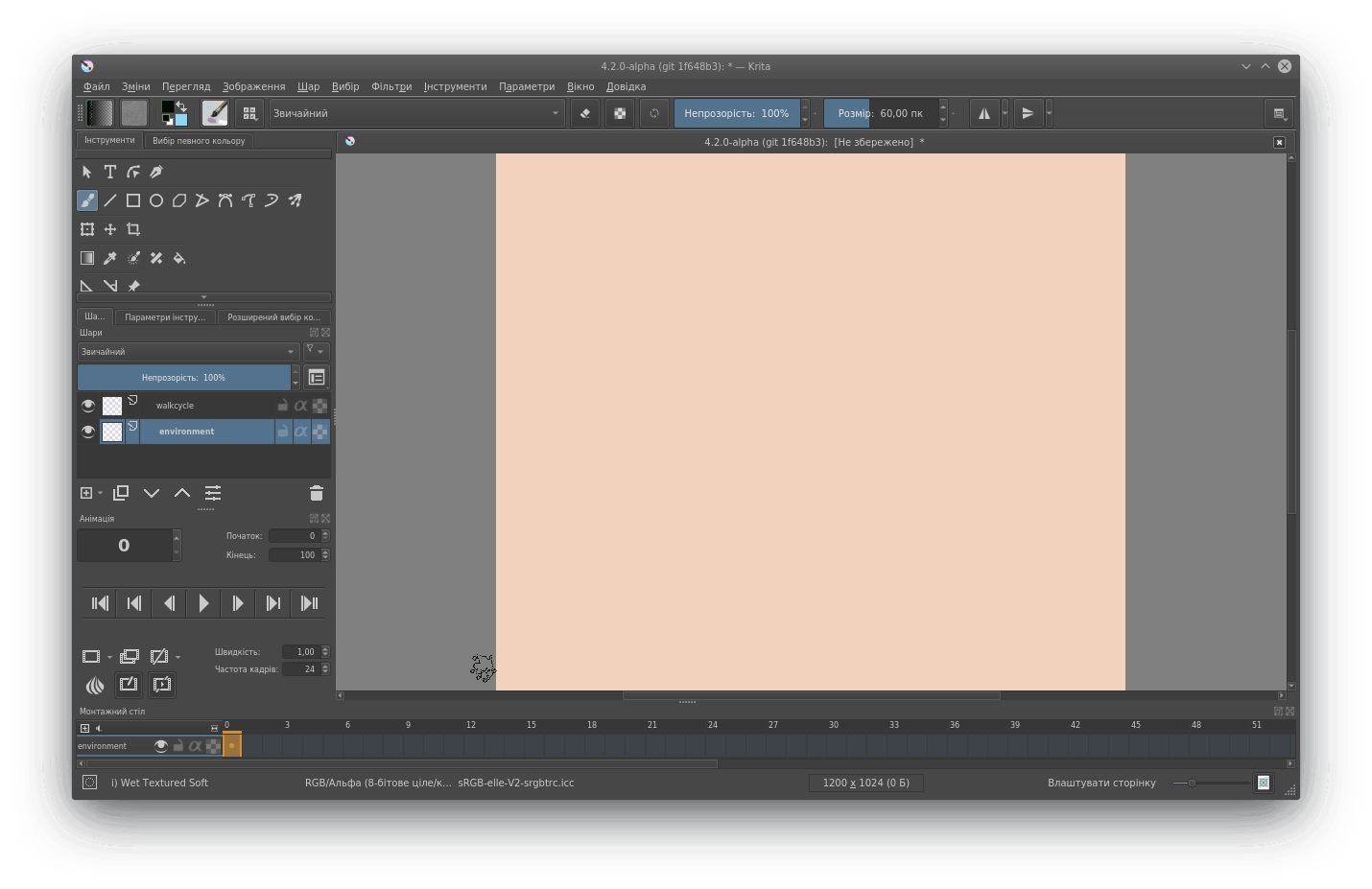
Task: Duplicate the current layer
Action: (x=121, y=493)
